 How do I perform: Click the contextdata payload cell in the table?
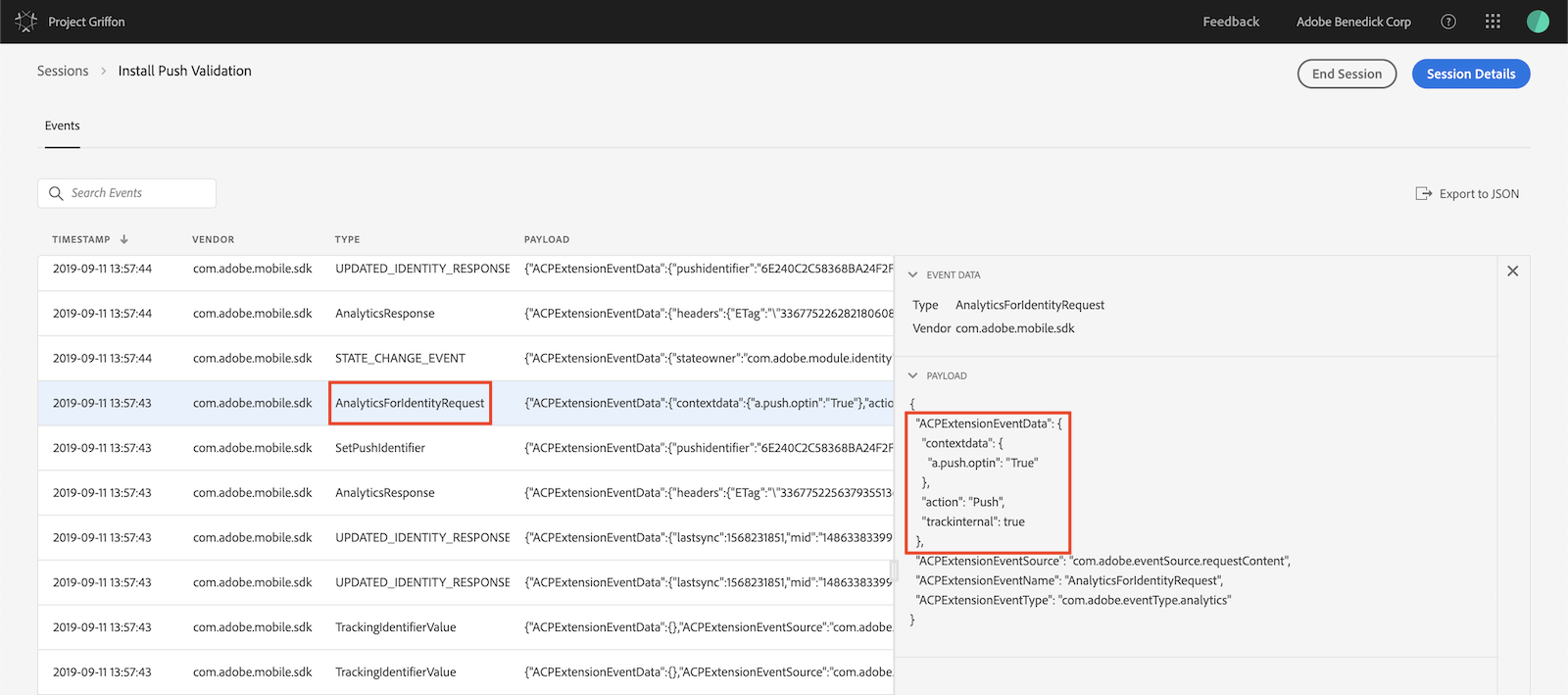tap(709, 404)
